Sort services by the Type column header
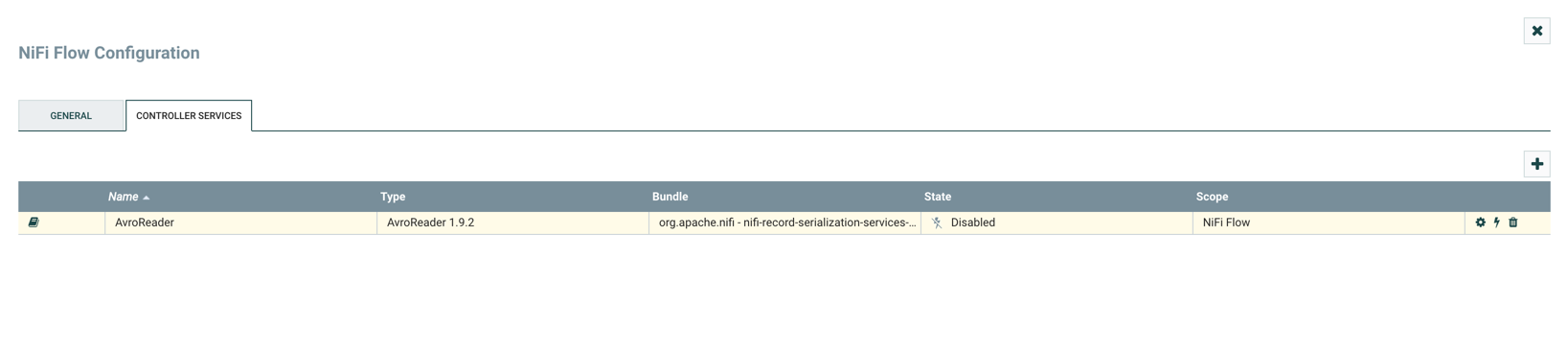1568x352 pixels. (393, 197)
